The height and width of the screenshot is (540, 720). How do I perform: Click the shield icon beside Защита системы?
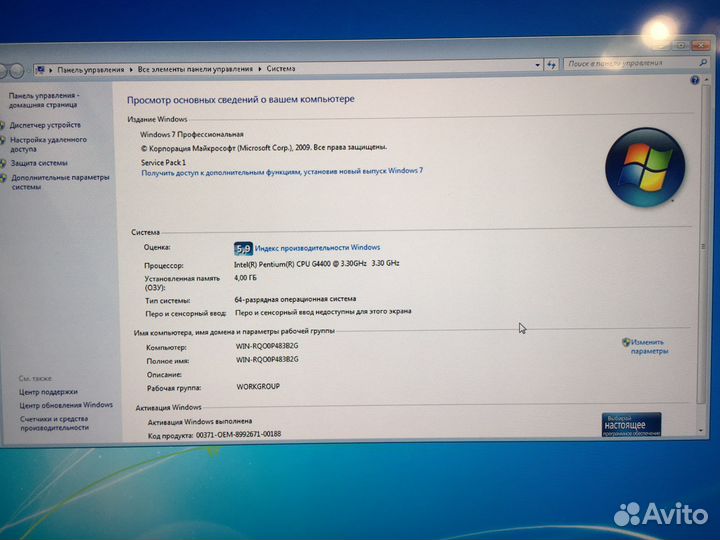coord(3,163)
